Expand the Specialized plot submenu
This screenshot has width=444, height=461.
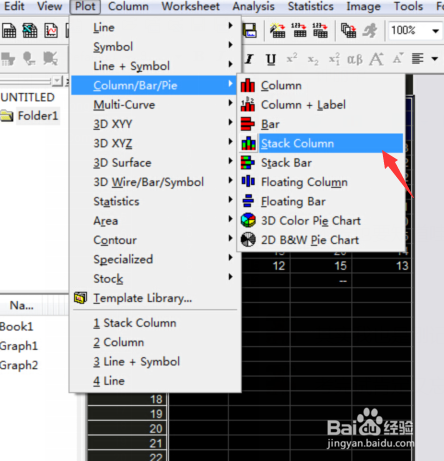(156, 259)
